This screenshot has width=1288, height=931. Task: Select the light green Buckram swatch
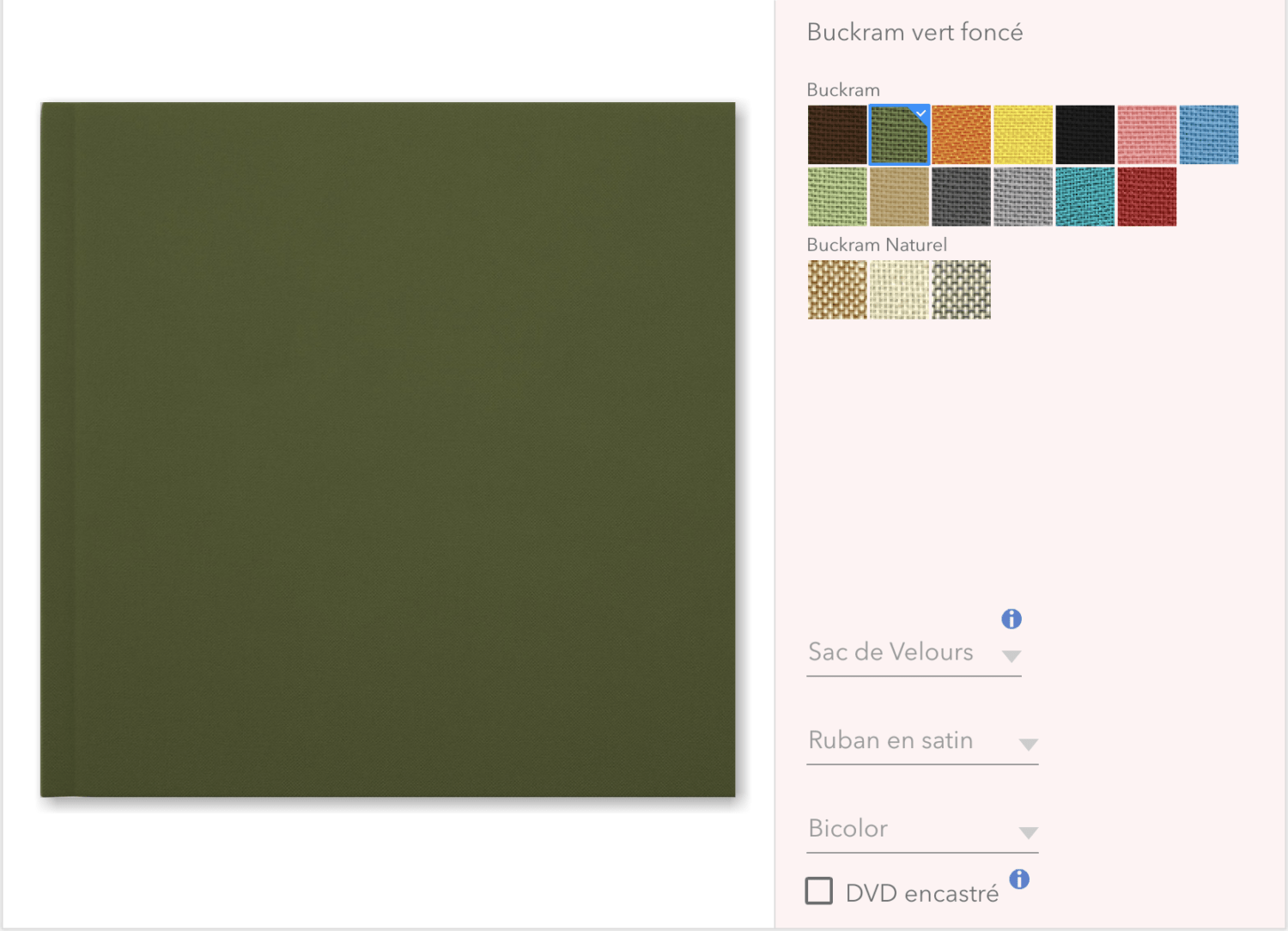837,197
